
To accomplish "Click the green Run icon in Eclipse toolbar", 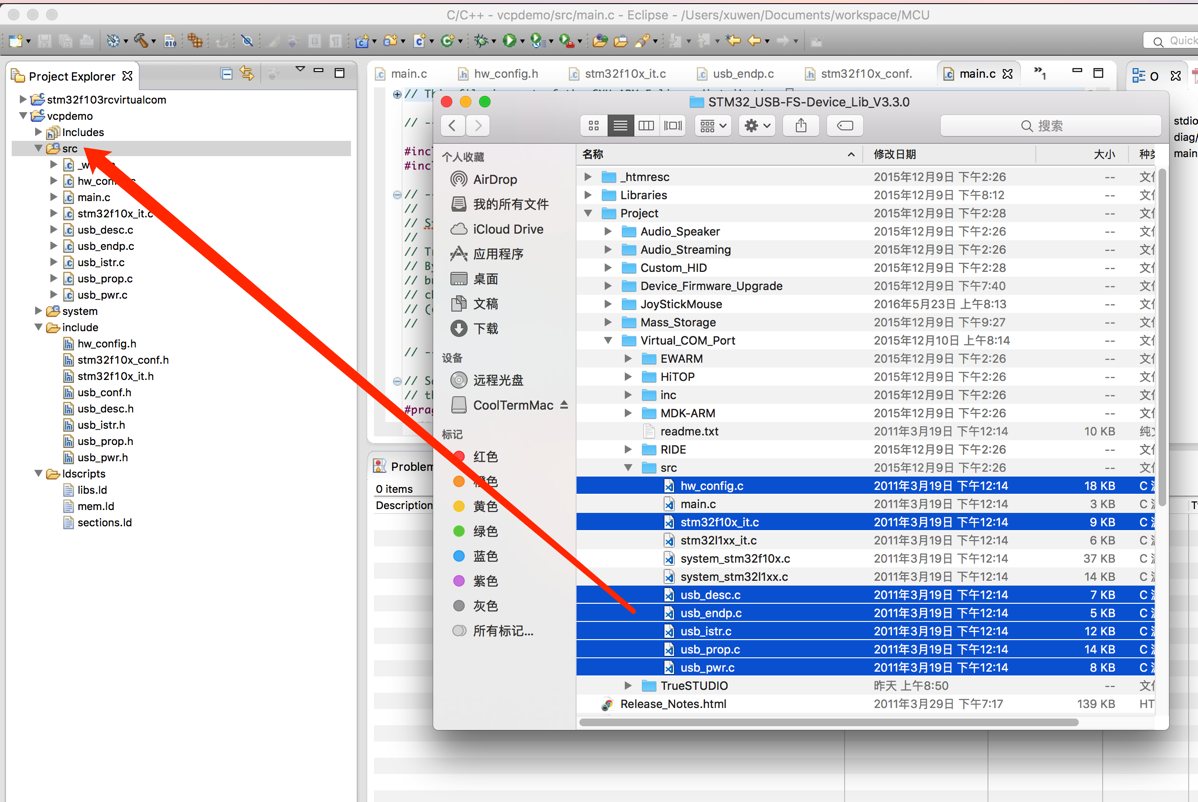I will (x=509, y=40).
